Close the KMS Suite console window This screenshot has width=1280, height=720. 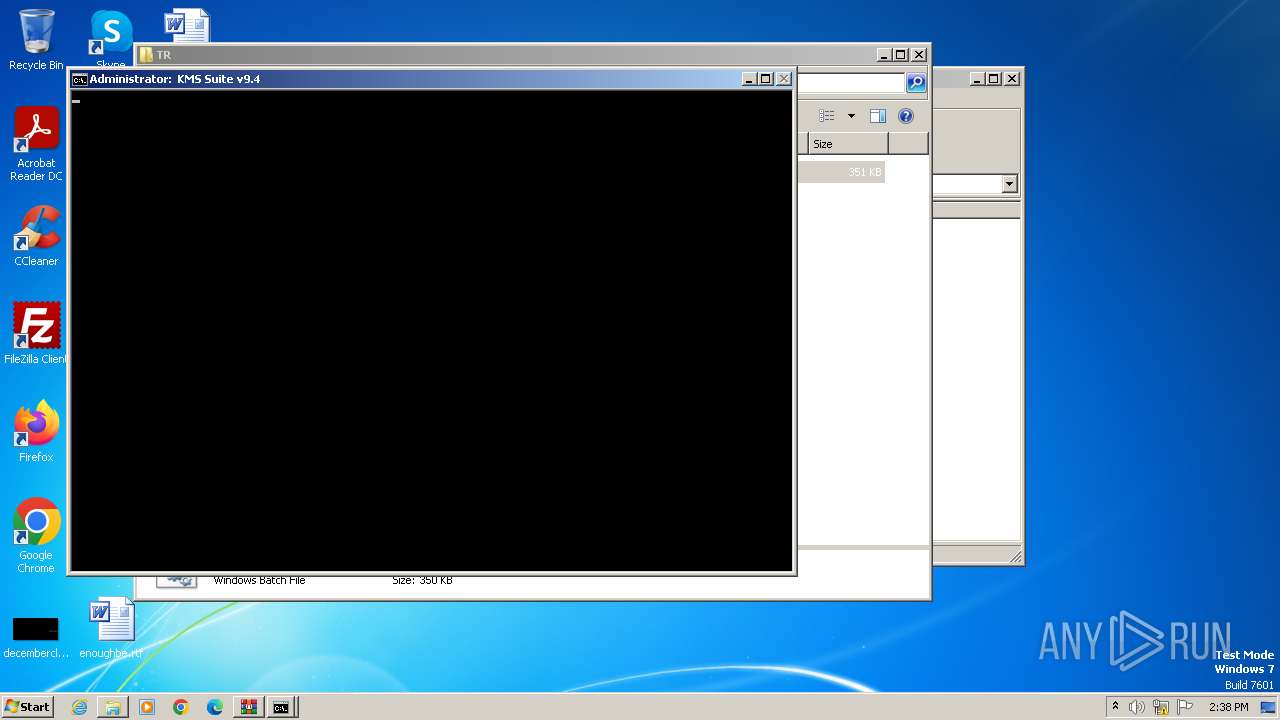[784, 79]
